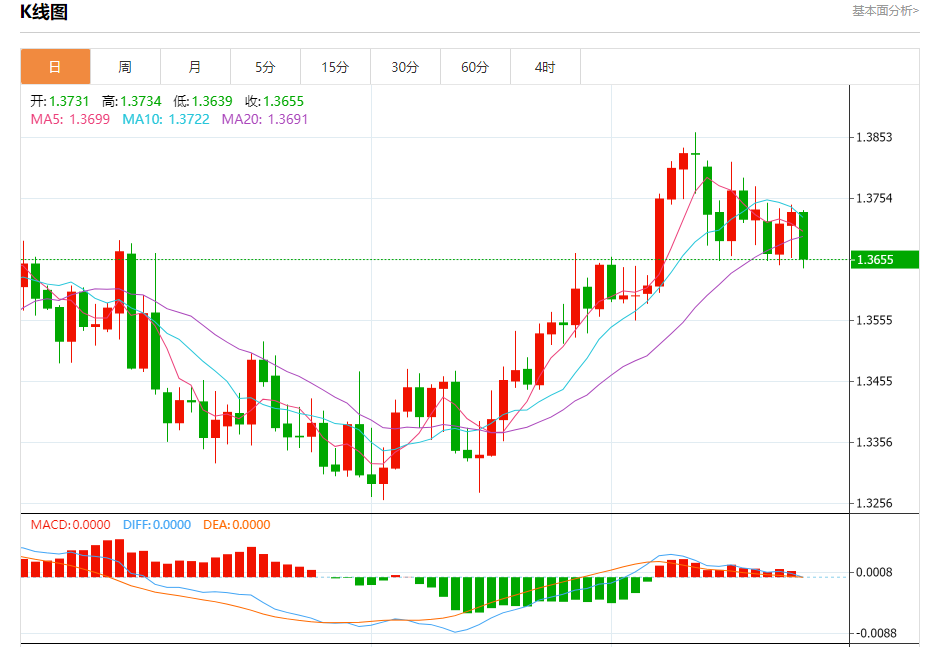The image size is (940, 647).
Task: Click the low price 低:1.3639
Action: (x=203, y=101)
